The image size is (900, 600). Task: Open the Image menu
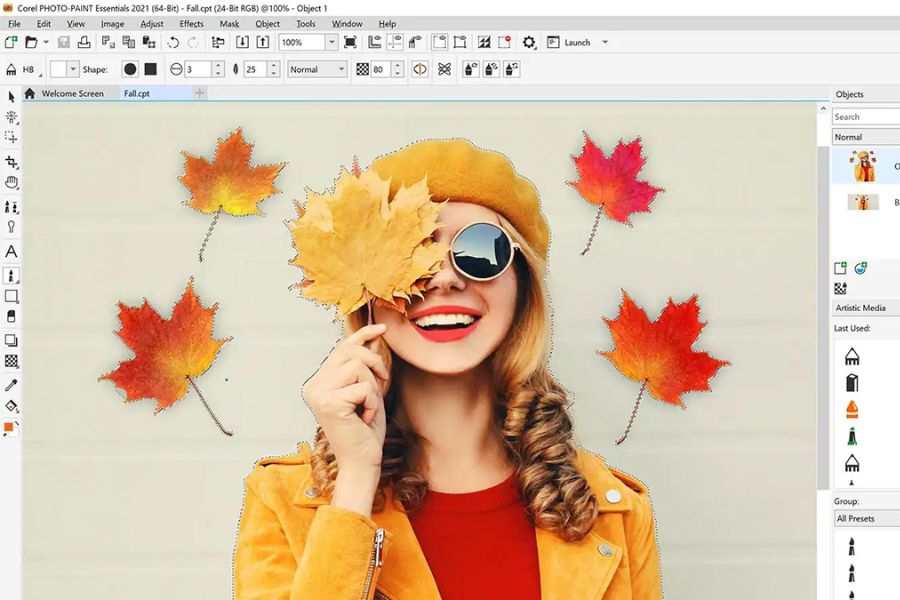coord(112,24)
